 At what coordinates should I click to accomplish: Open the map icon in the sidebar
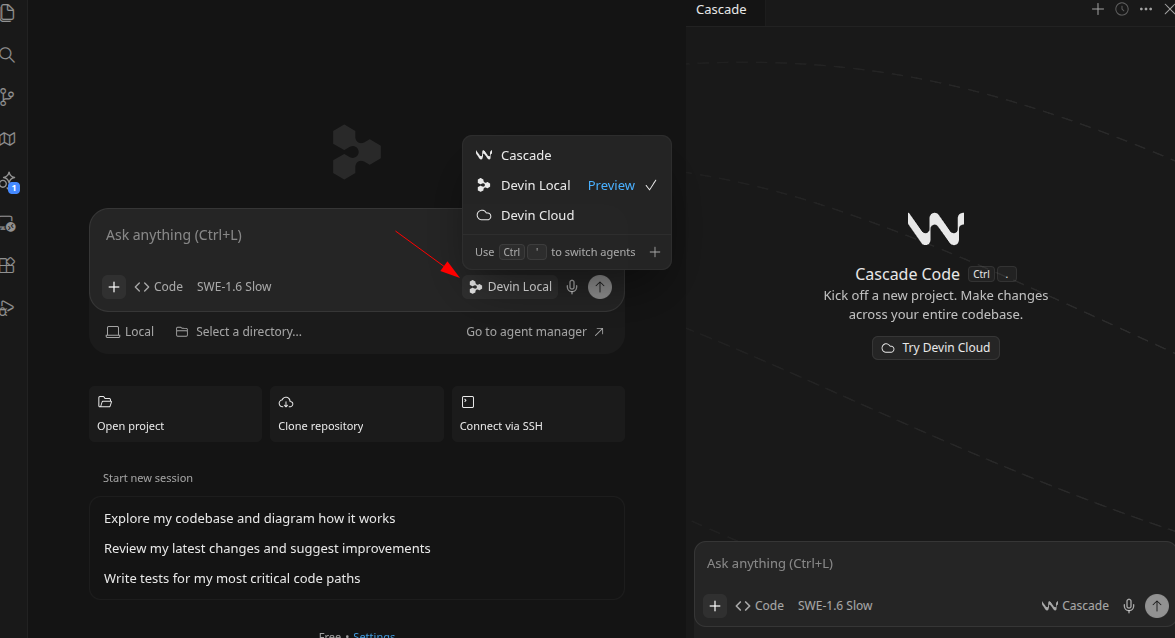click(7, 139)
